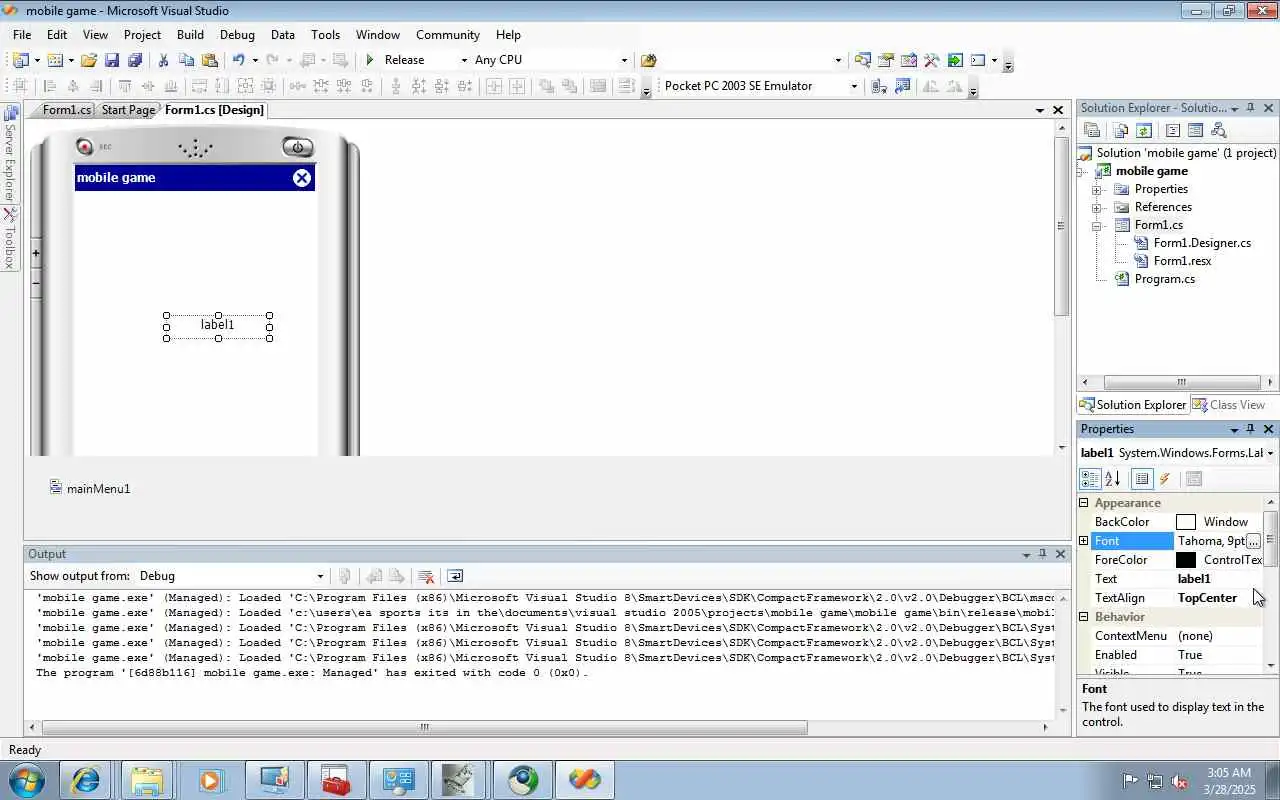Toggle Categorized view in the Properties panel
The image size is (1280, 800).
[1090, 479]
